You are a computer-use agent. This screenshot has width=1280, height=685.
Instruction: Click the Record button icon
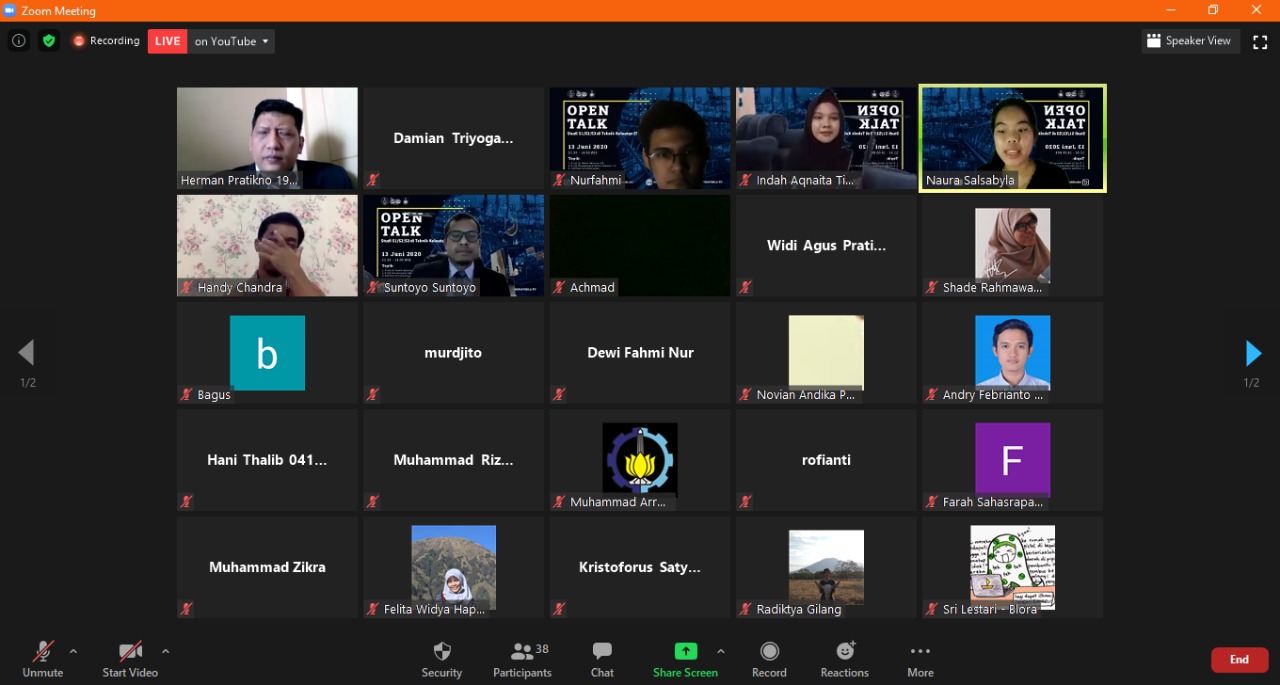coord(769,652)
